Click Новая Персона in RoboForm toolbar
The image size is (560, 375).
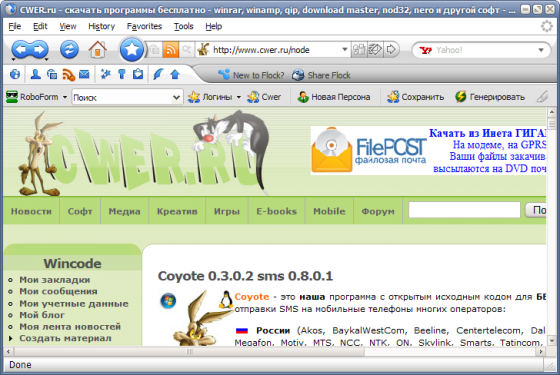click(334, 97)
